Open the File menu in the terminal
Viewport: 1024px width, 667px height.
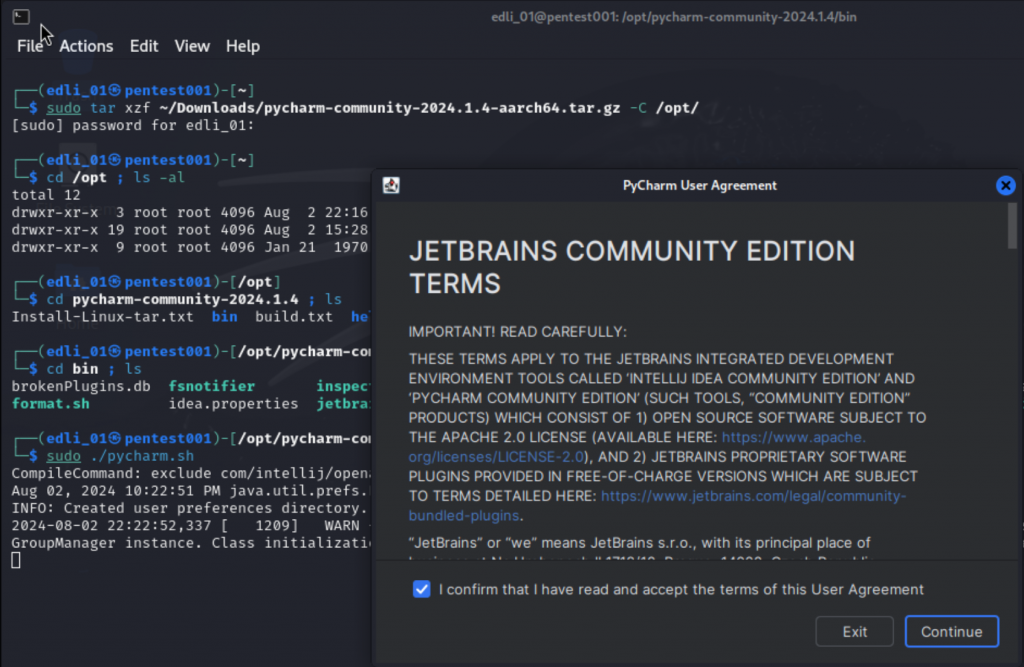(30, 46)
